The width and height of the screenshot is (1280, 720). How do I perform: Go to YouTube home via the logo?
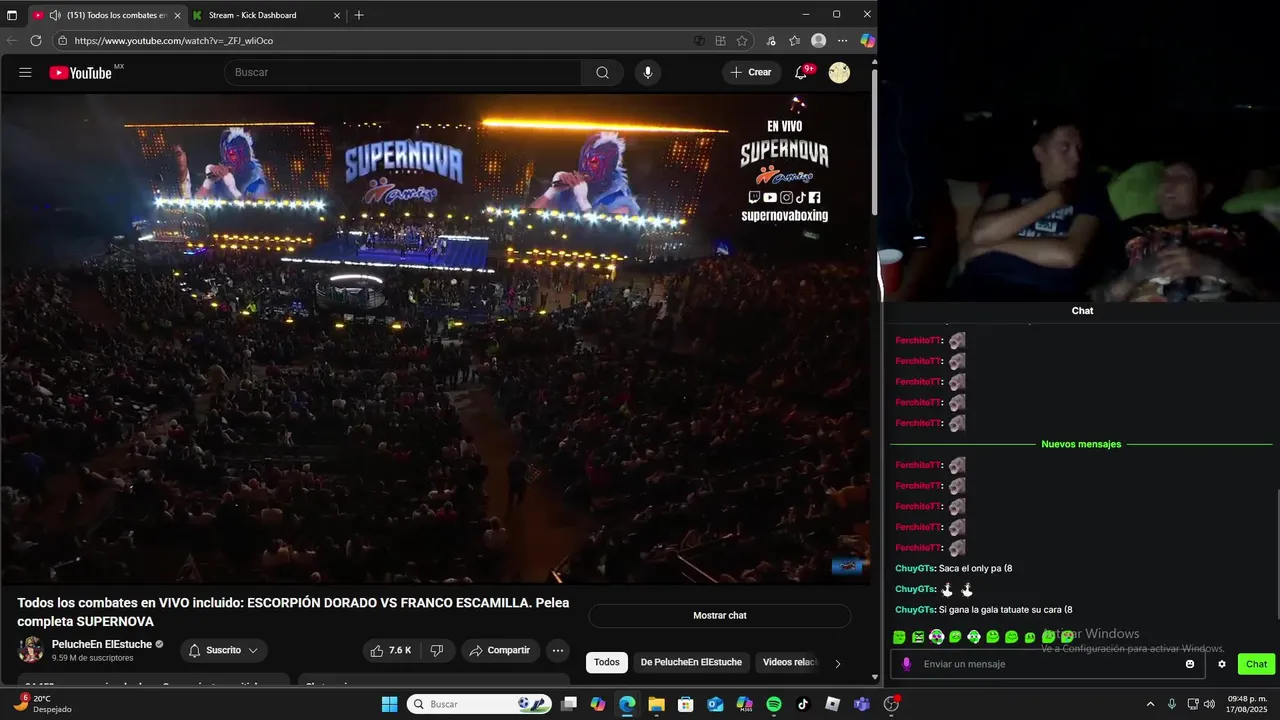coord(81,72)
